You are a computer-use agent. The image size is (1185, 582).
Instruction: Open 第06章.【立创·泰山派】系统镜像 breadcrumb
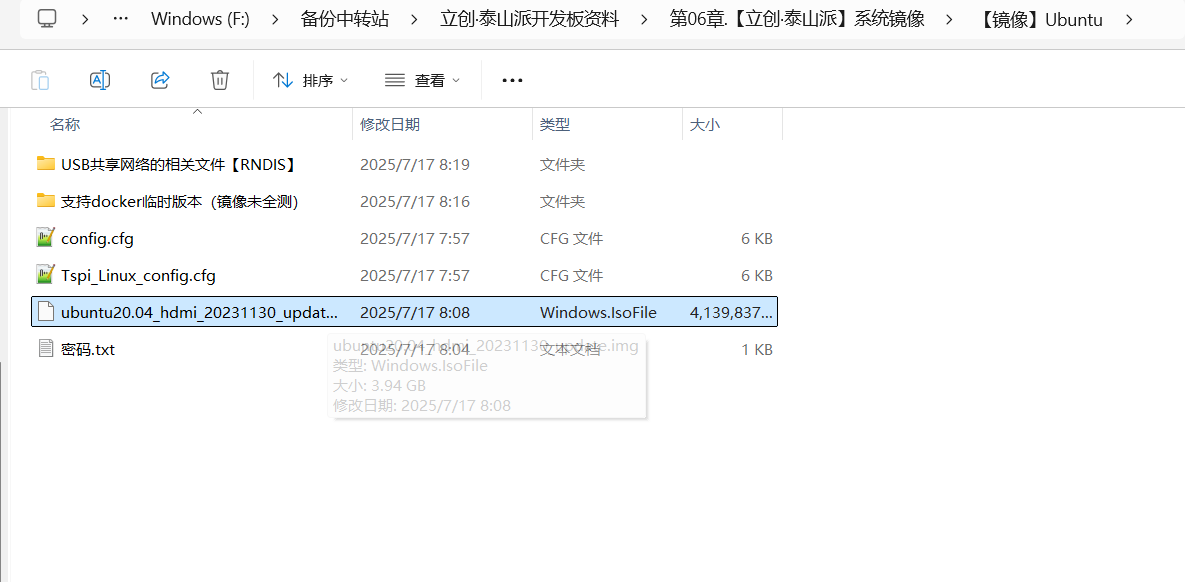[x=797, y=19]
